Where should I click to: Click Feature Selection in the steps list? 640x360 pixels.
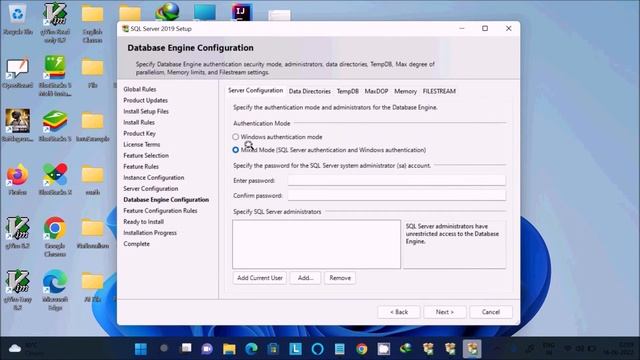click(146, 155)
